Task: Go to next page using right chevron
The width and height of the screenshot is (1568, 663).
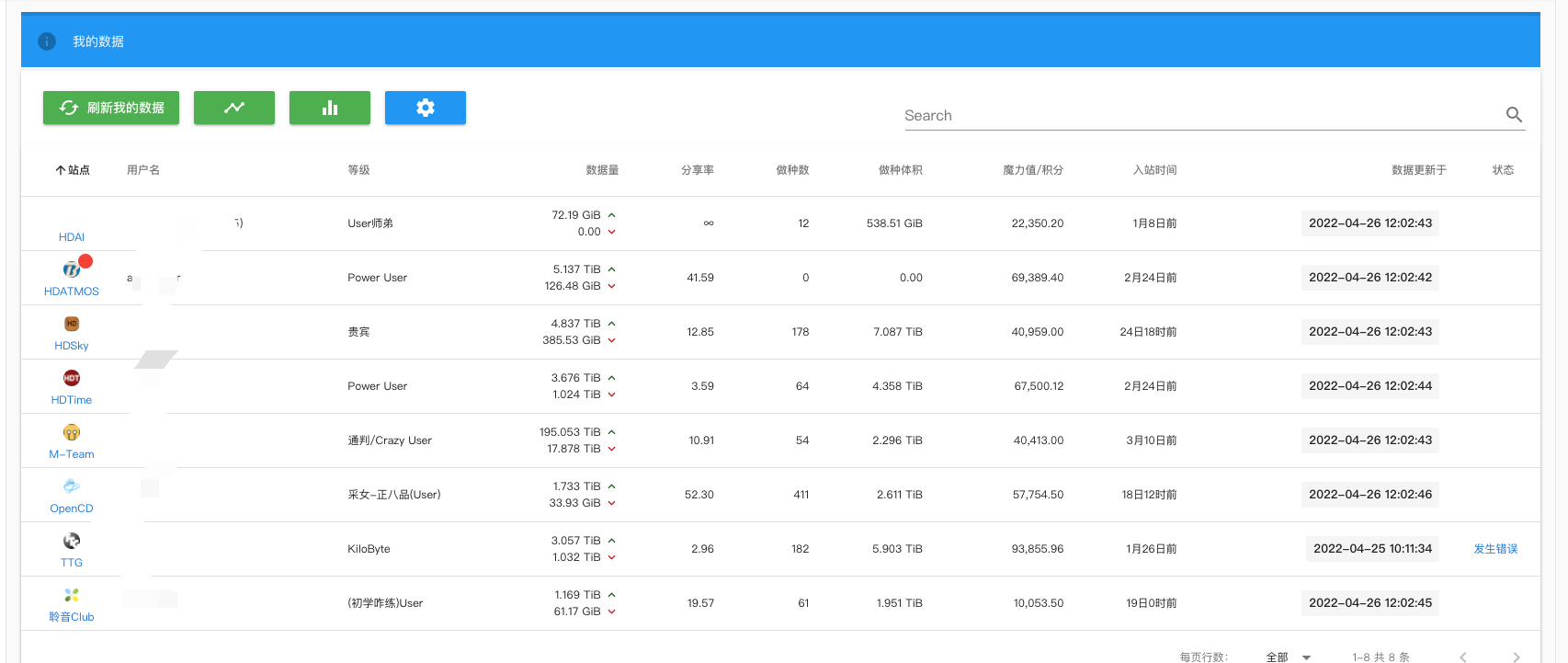Action: tap(1516, 657)
